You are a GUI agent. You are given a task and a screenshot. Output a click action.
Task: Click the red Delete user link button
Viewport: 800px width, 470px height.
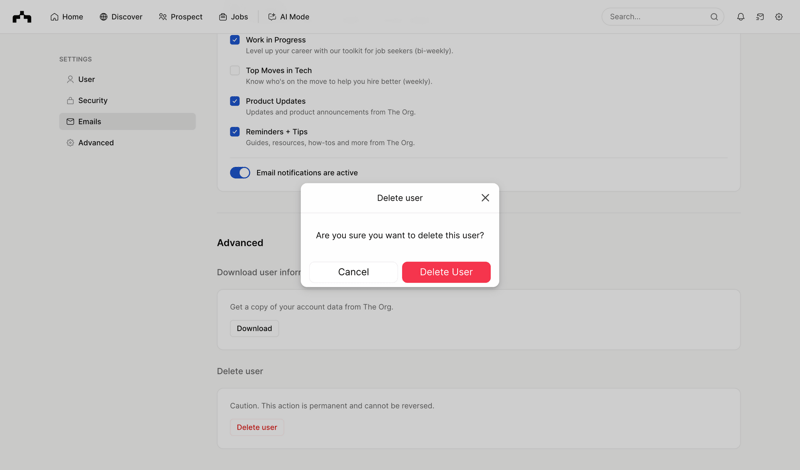[257, 428]
